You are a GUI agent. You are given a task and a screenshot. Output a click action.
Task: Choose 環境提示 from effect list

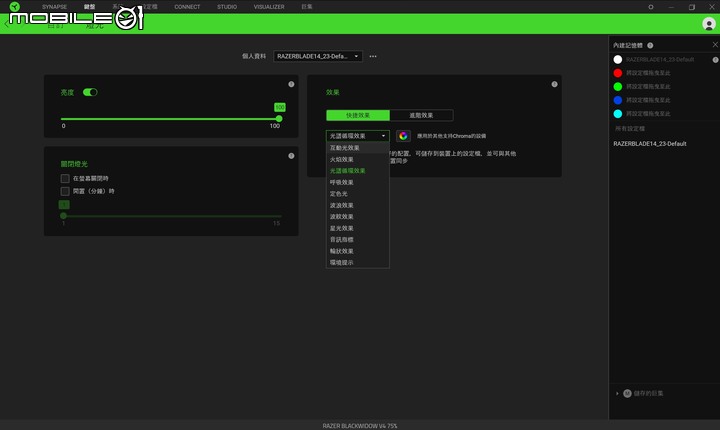[358, 263]
